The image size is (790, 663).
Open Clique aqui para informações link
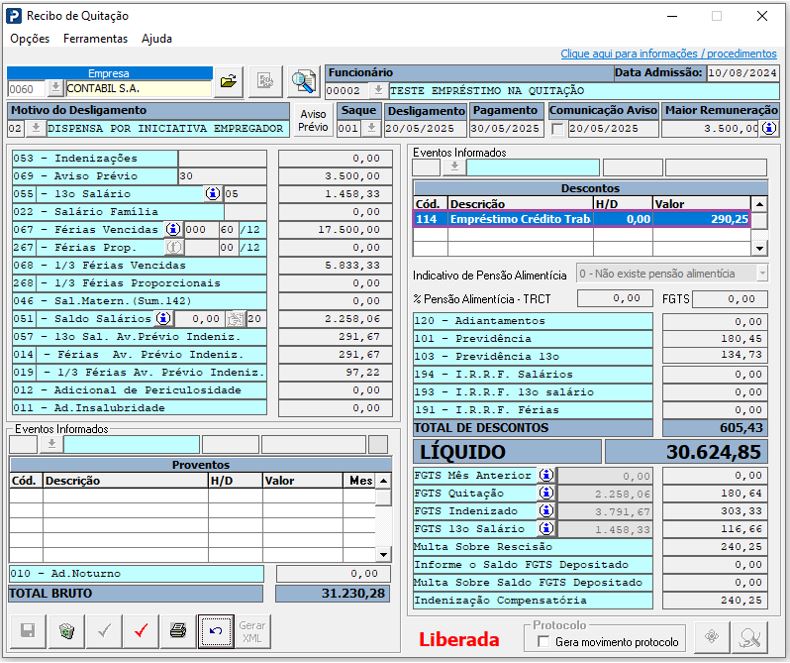669,53
